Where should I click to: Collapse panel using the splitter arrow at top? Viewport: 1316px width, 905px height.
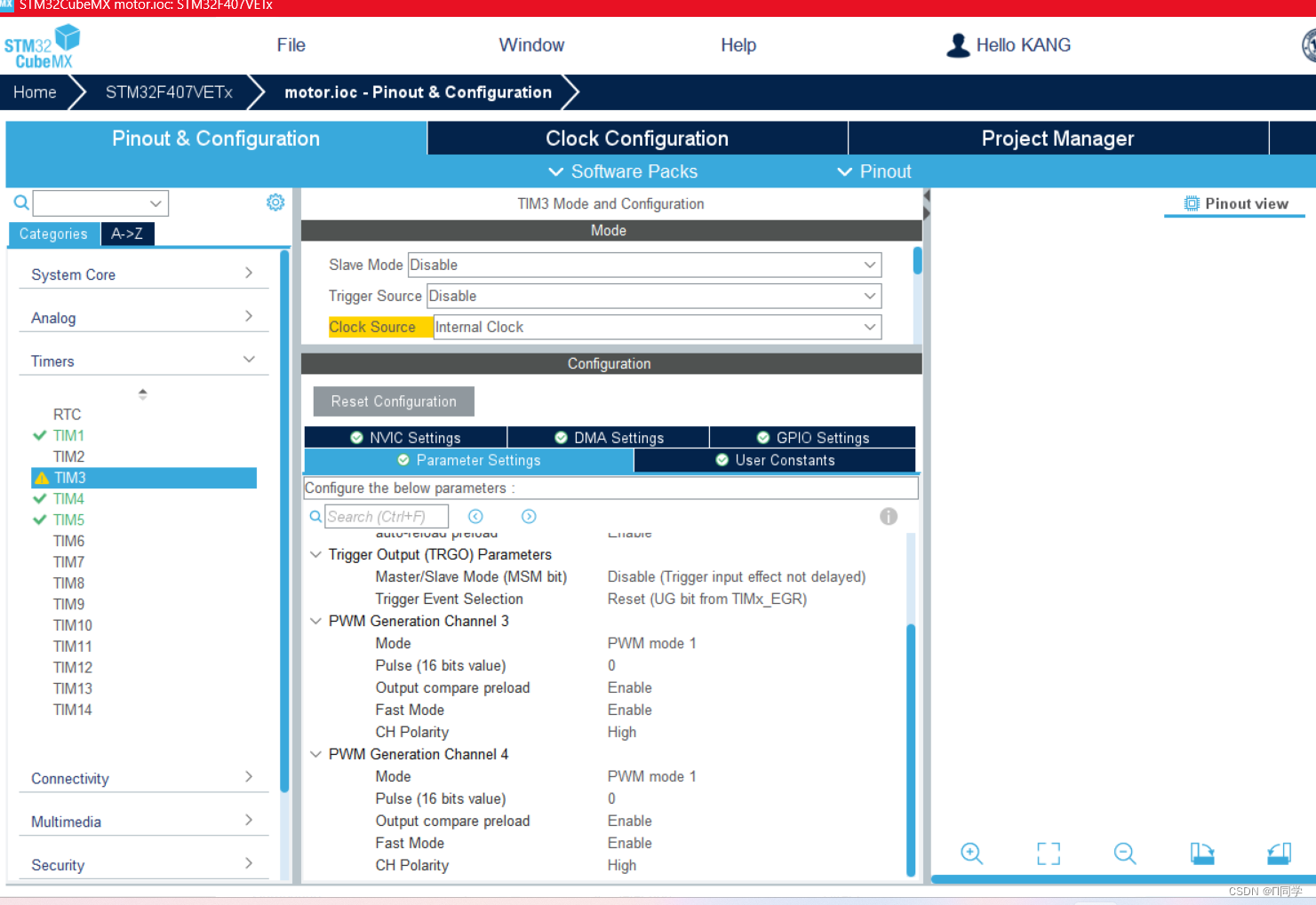point(927,195)
